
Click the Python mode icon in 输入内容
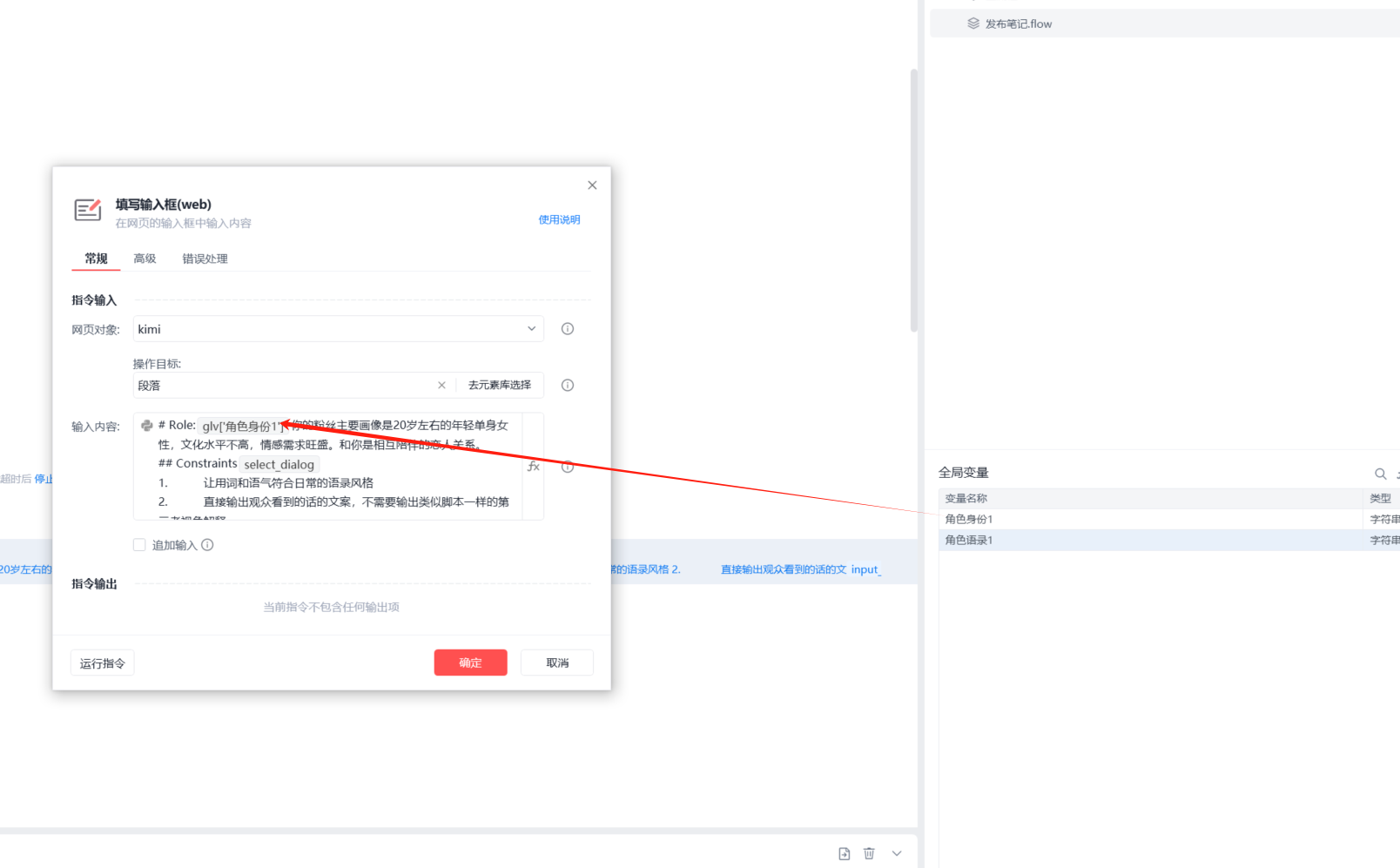click(x=147, y=426)
